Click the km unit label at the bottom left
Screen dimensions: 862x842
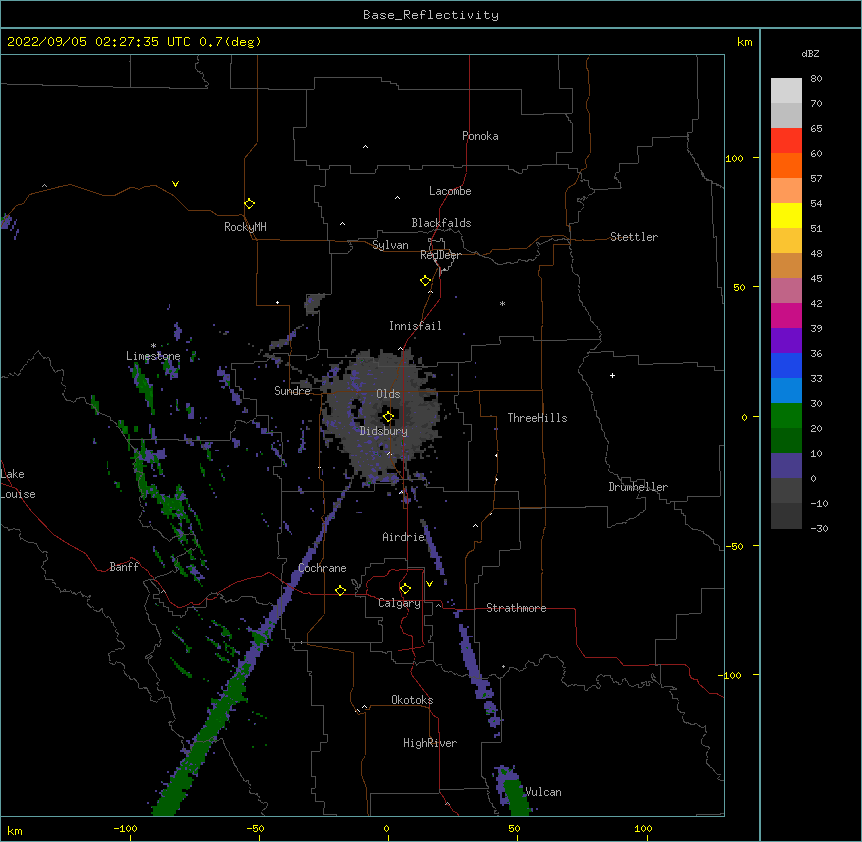point(15,830)
